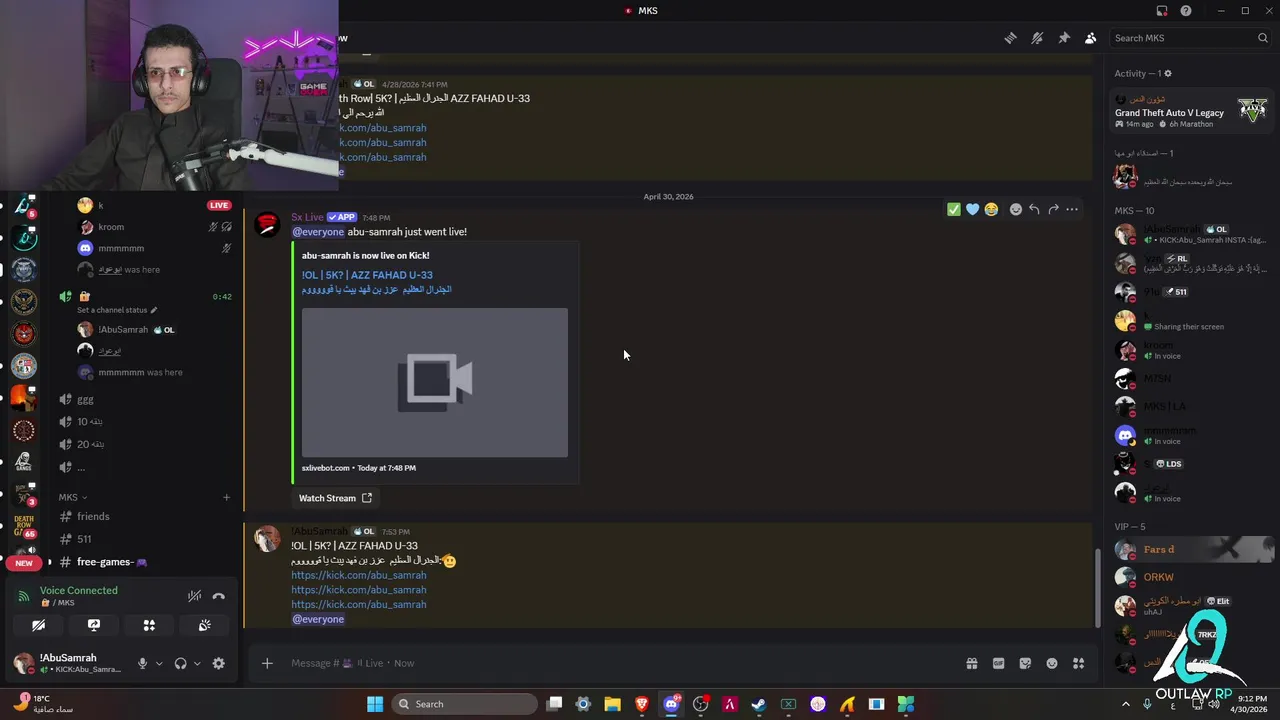
Task: Expand headphone output options chevron
Action: pyautogui.click(x=197, y=664)
